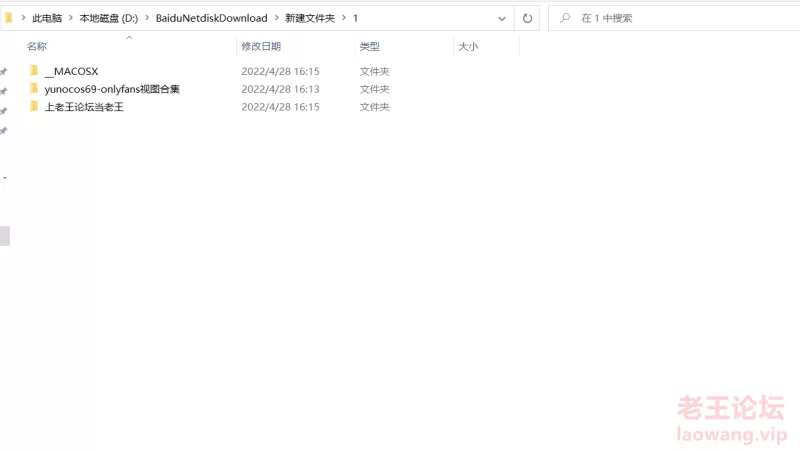800x451 pixels.
Task: Navigate to 本地磁盘 (D:) breadcrumb
Action: click(x=109, y=18)
